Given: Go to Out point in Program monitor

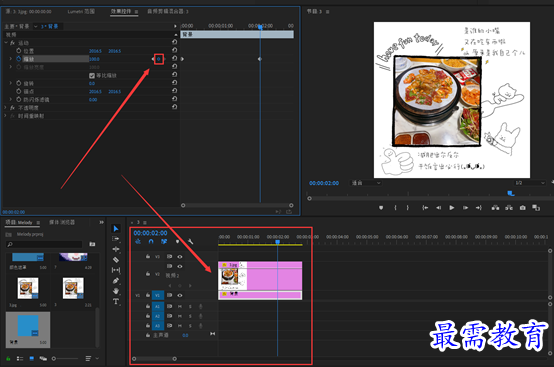Looking at the screenshot, I should 479,208.
